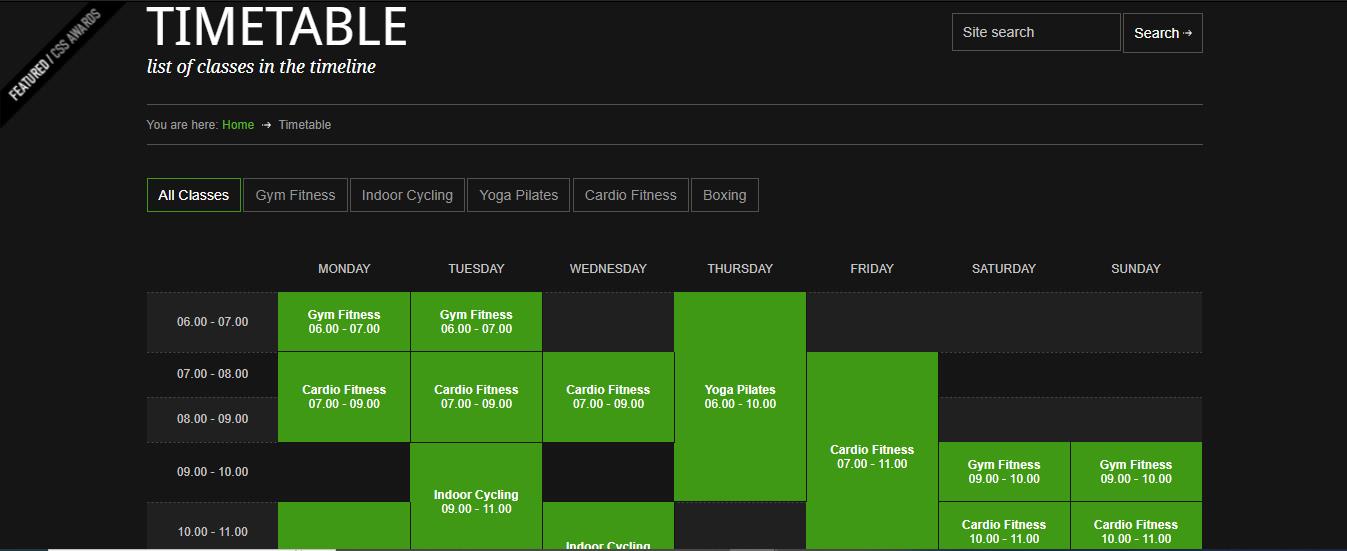Image resolution: width=1347 pixels, height=551 pixels.
Task: Open Tuesday Gym Fitness 06.00 - 07.00 class
Action: click(x=476, y=322)
